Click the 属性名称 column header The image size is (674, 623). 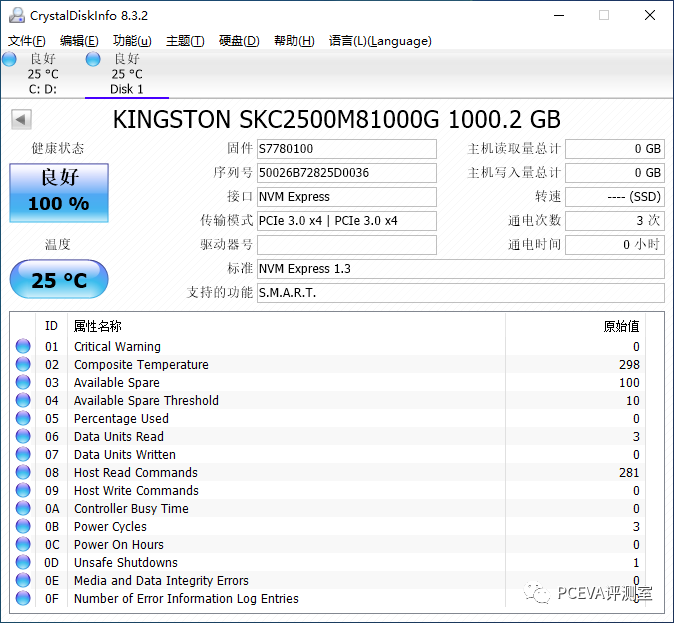coord(98,326)
